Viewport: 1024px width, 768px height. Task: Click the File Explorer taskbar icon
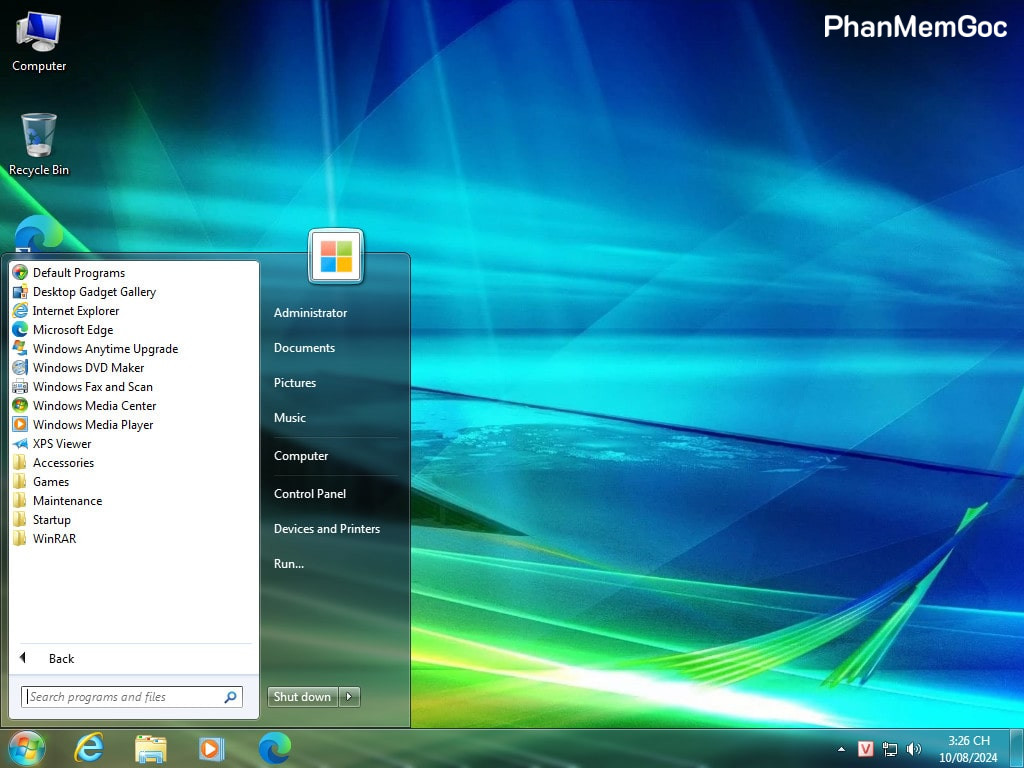pyautogui.click(x=151, y=748)
